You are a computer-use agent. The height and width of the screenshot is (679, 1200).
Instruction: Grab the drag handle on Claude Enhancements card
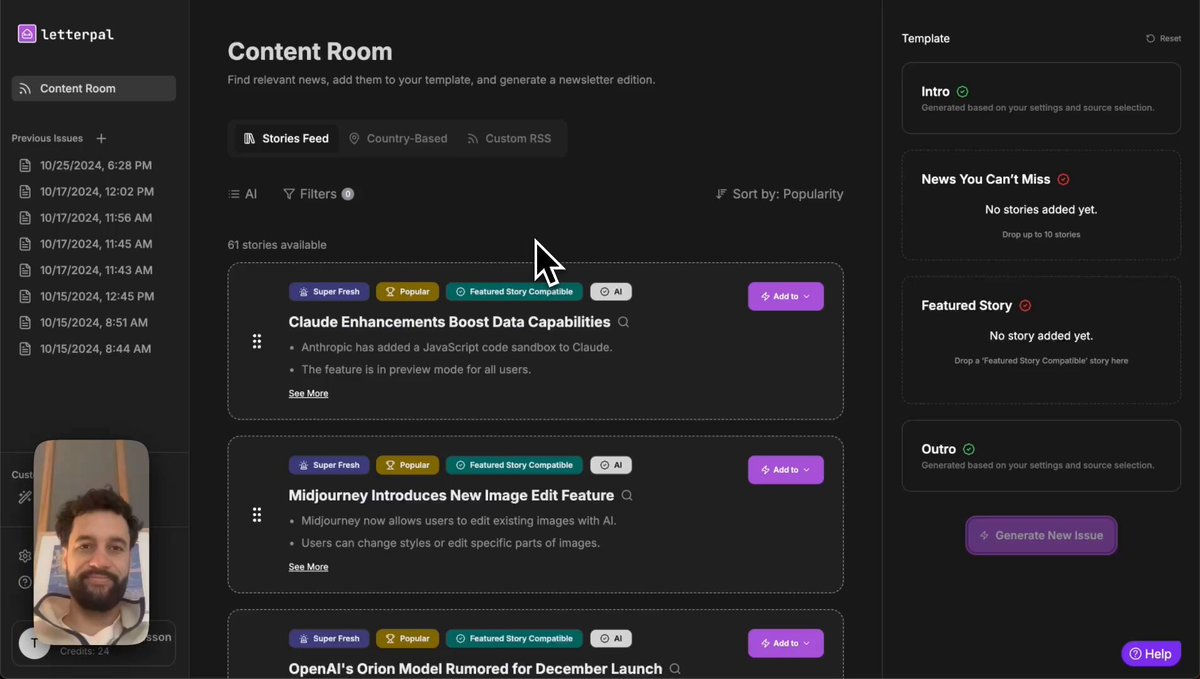pos(257,341)
